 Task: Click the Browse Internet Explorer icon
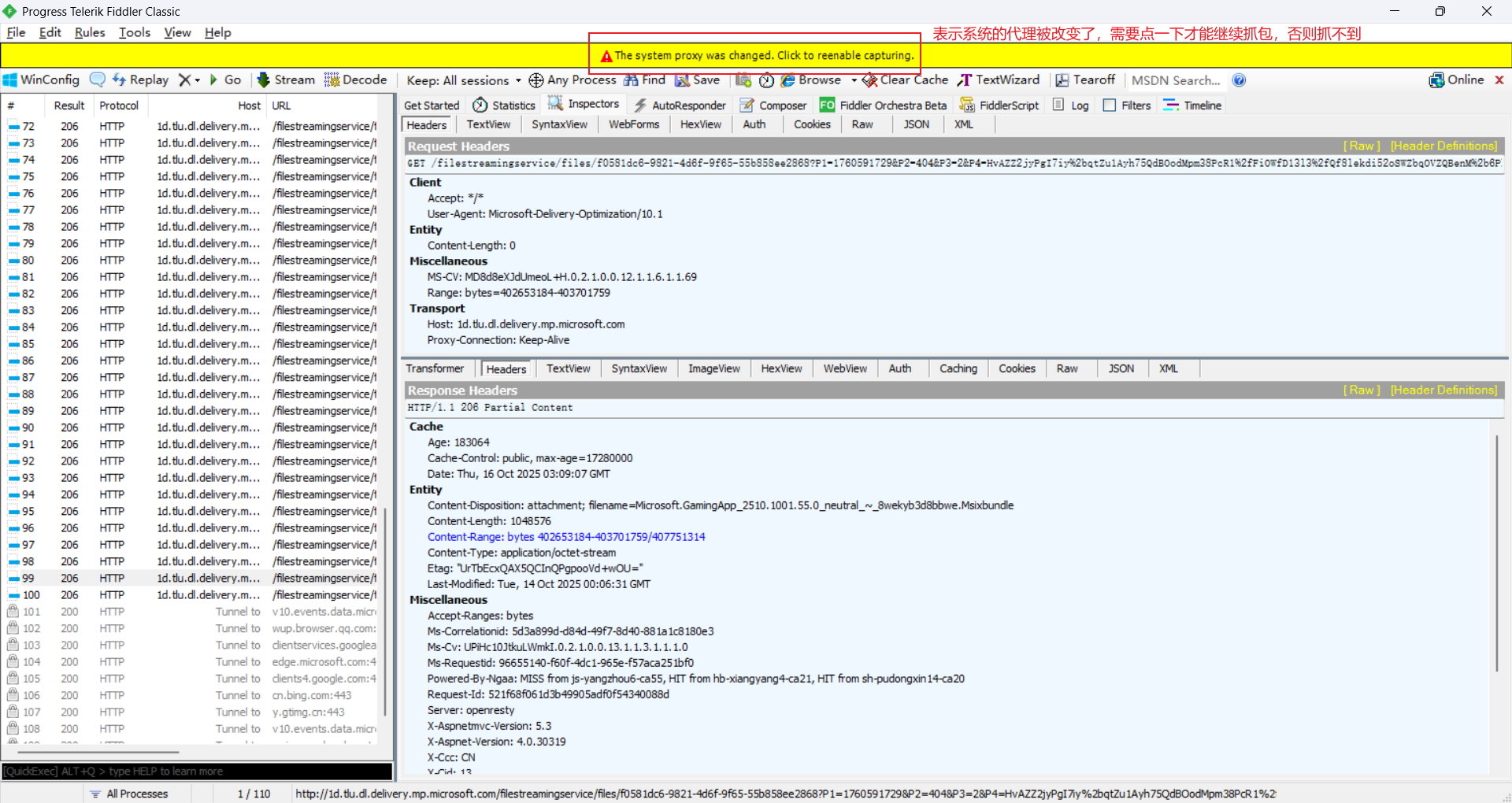[x=787, y=80]
